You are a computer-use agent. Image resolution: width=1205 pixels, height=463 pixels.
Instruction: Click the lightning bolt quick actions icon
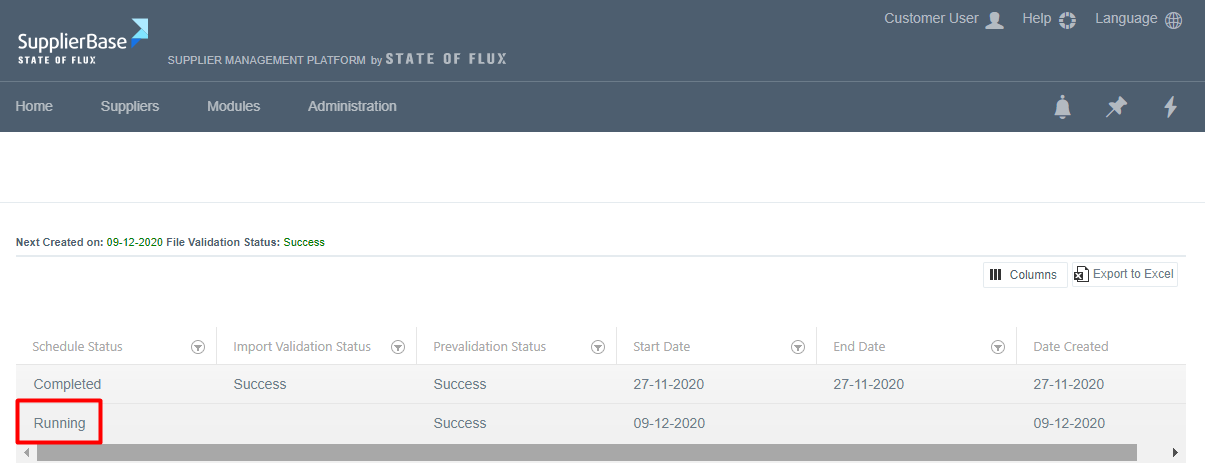click(1170, 107)
